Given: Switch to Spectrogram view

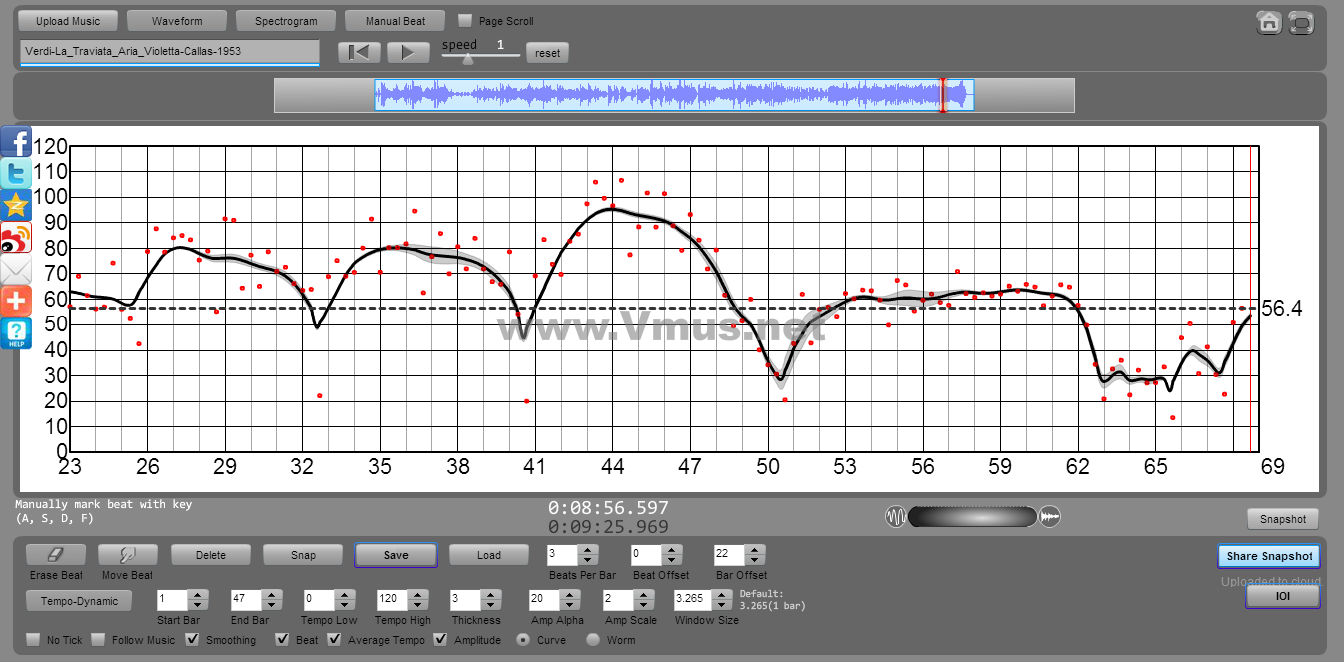Looking at the screenshot, I should click(x=286, y=21).
